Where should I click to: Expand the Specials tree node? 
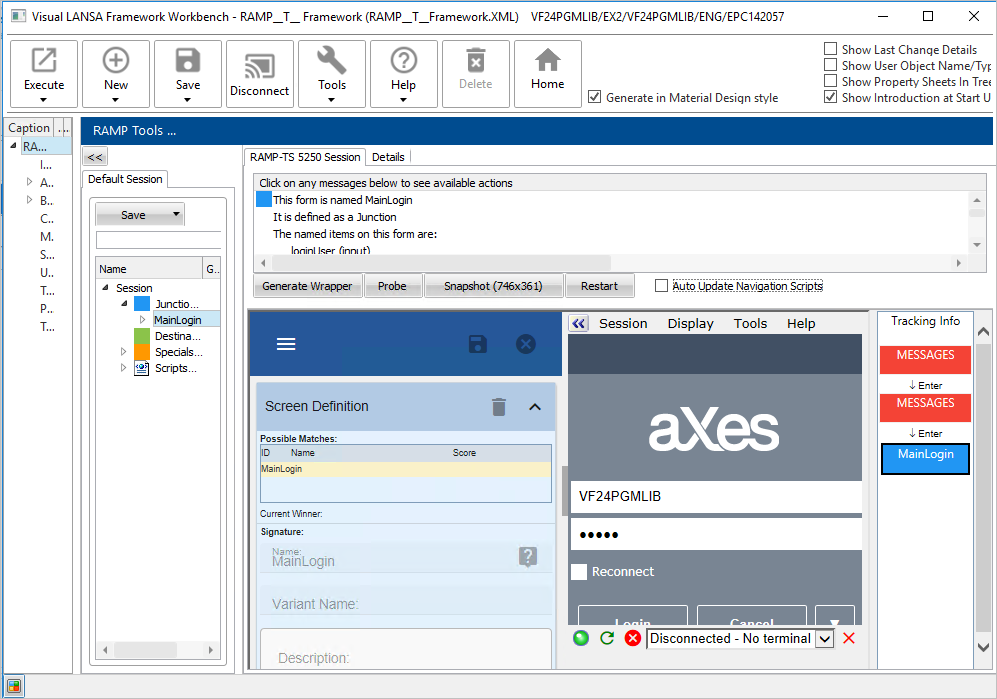tap(124, 352)
